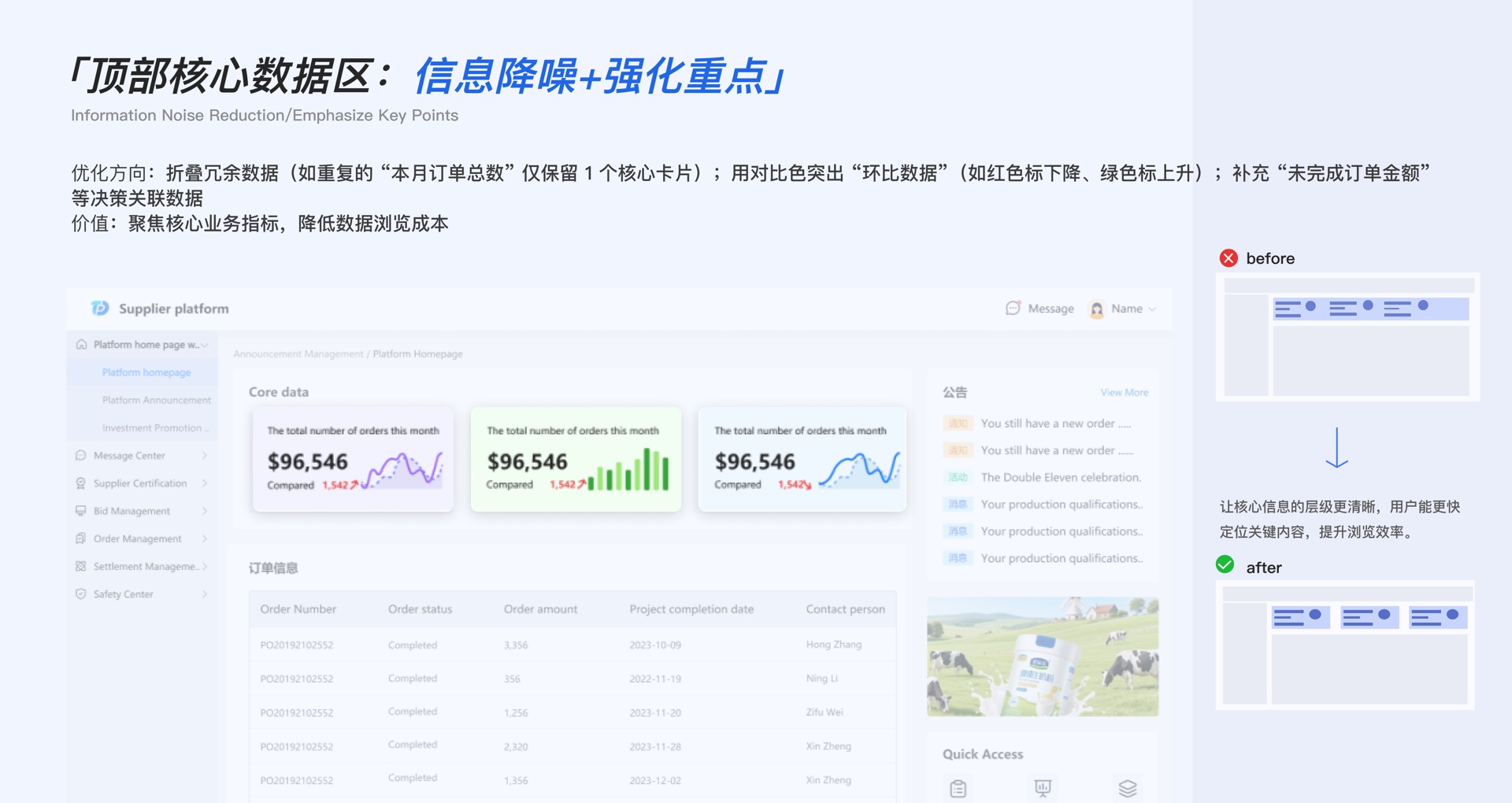Click the Supplier platform logo icon

click(100, 308)
